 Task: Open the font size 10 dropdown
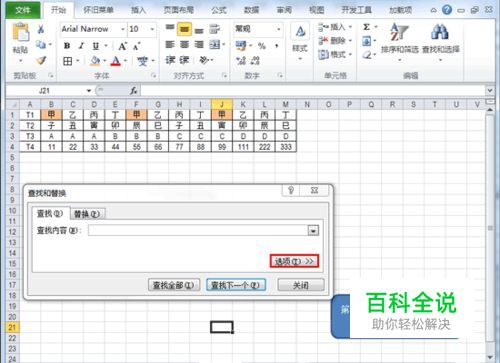tap(152, 29)
